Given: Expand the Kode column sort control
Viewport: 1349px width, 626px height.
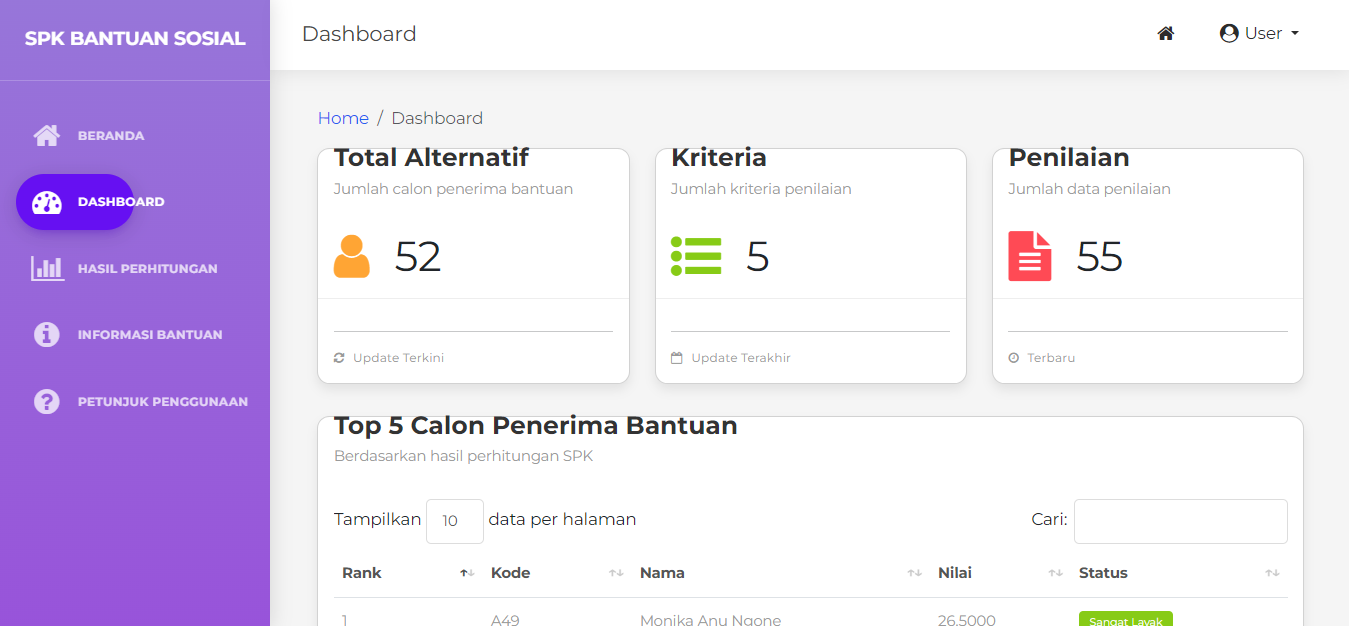Looking at the screenshot, I should (x=615, y=573).
